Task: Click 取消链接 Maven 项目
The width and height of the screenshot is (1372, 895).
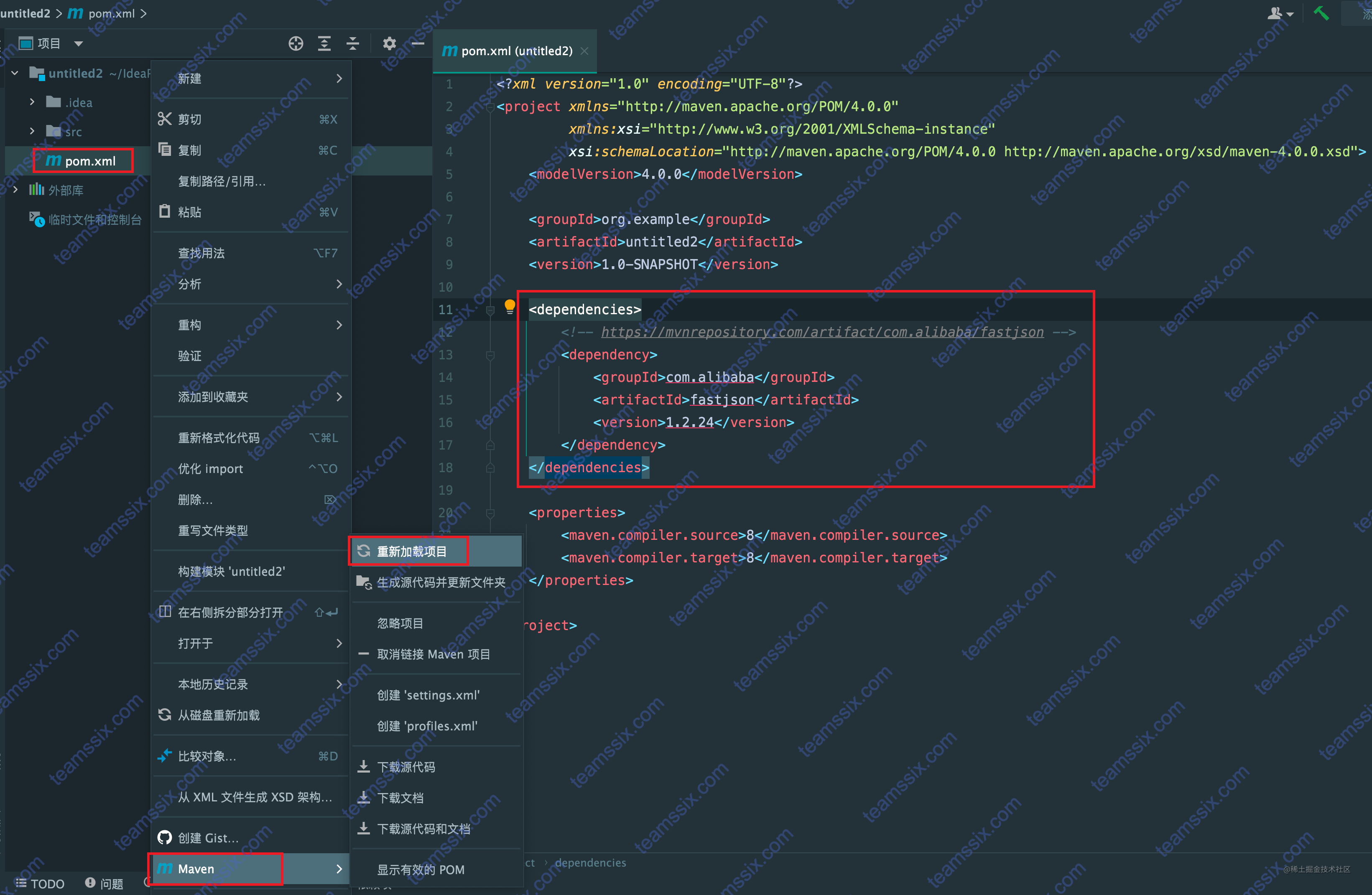Action: (x=436, y=655)
